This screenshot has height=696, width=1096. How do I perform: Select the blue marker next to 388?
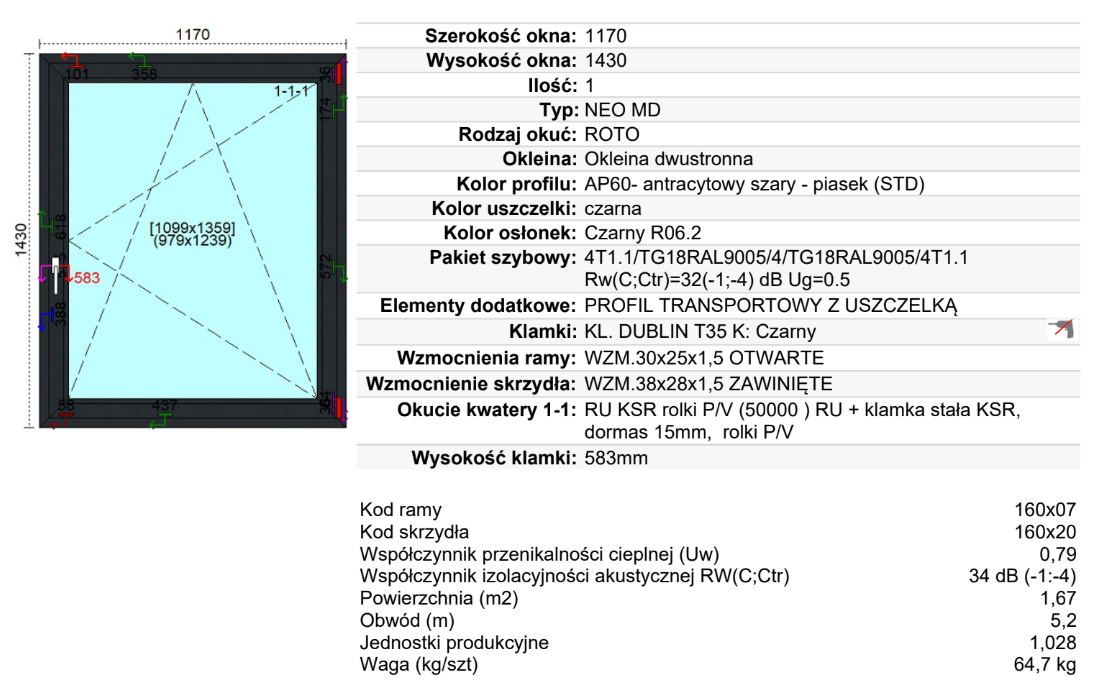(44, 318)
